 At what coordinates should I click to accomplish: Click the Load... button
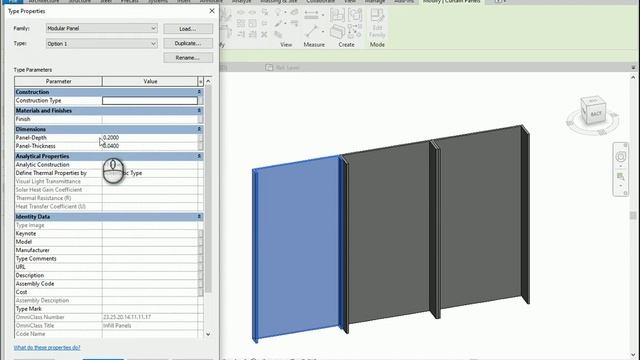188,29
